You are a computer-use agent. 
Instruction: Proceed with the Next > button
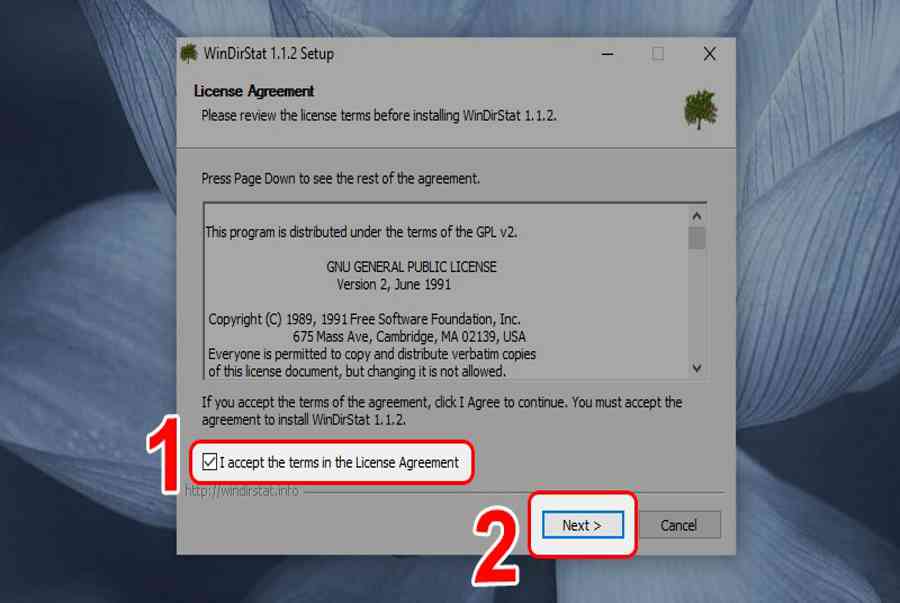coord(583,525)
